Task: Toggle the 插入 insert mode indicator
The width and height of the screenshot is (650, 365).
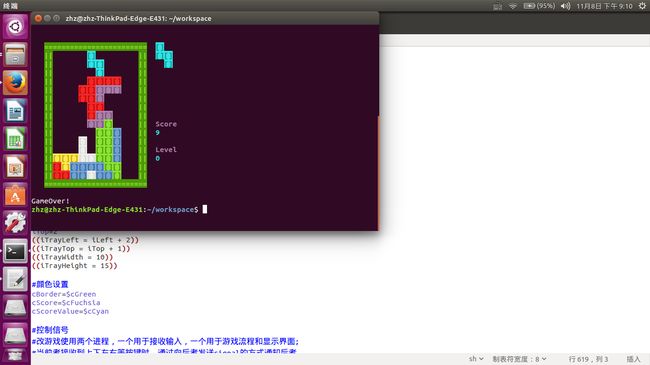Action: (633, 359)
